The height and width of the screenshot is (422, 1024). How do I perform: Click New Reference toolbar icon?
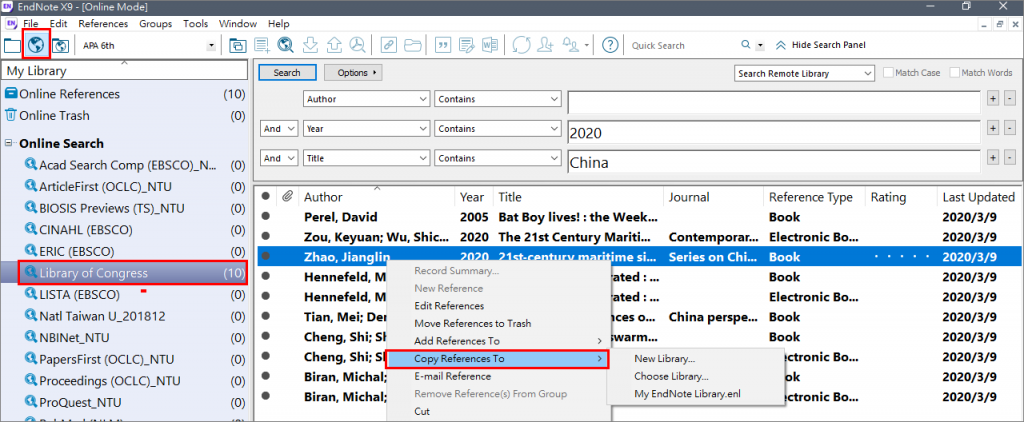tap(262, 45)
